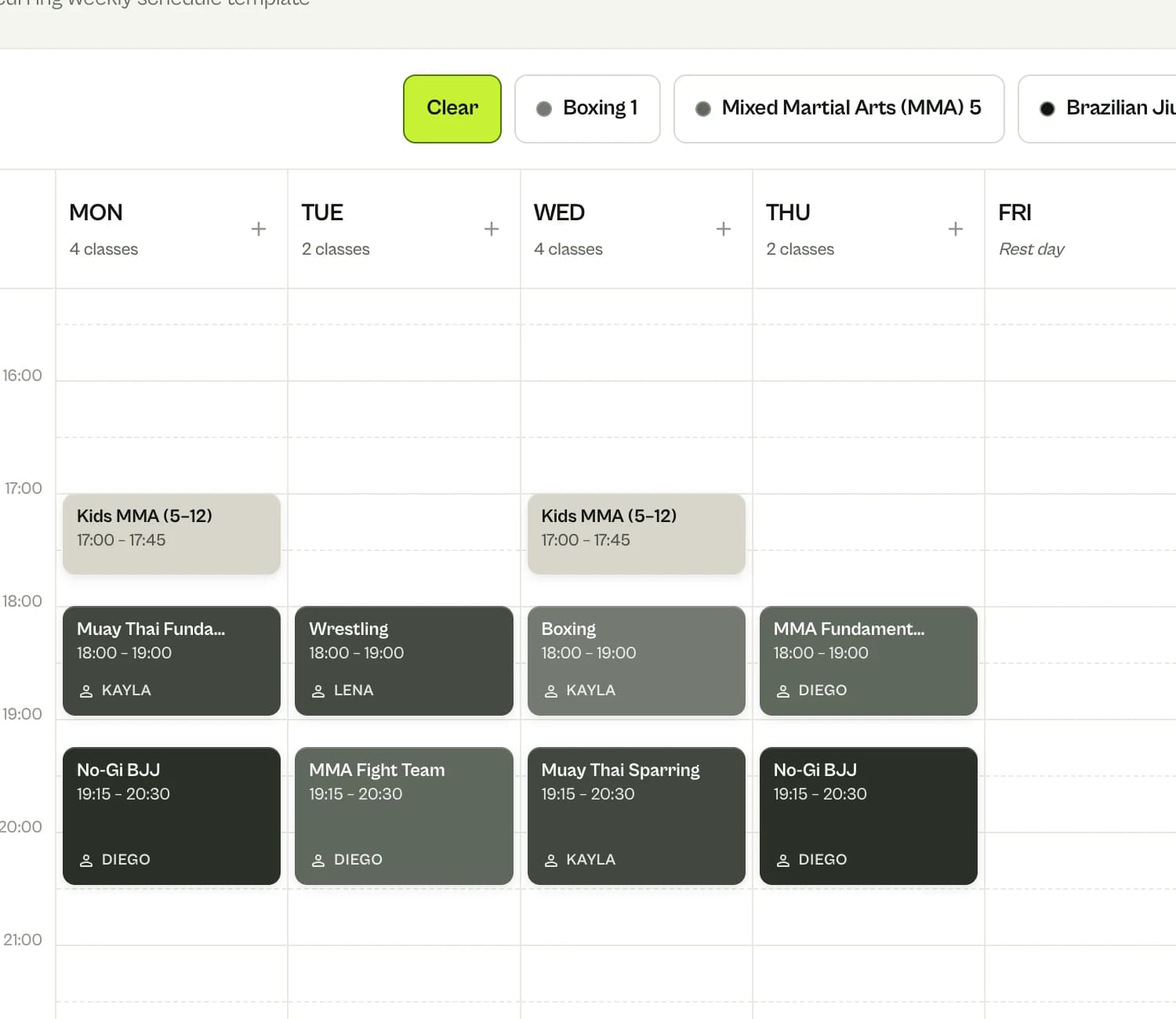Open MMA Fight Team class card

(x=404, y=816)
